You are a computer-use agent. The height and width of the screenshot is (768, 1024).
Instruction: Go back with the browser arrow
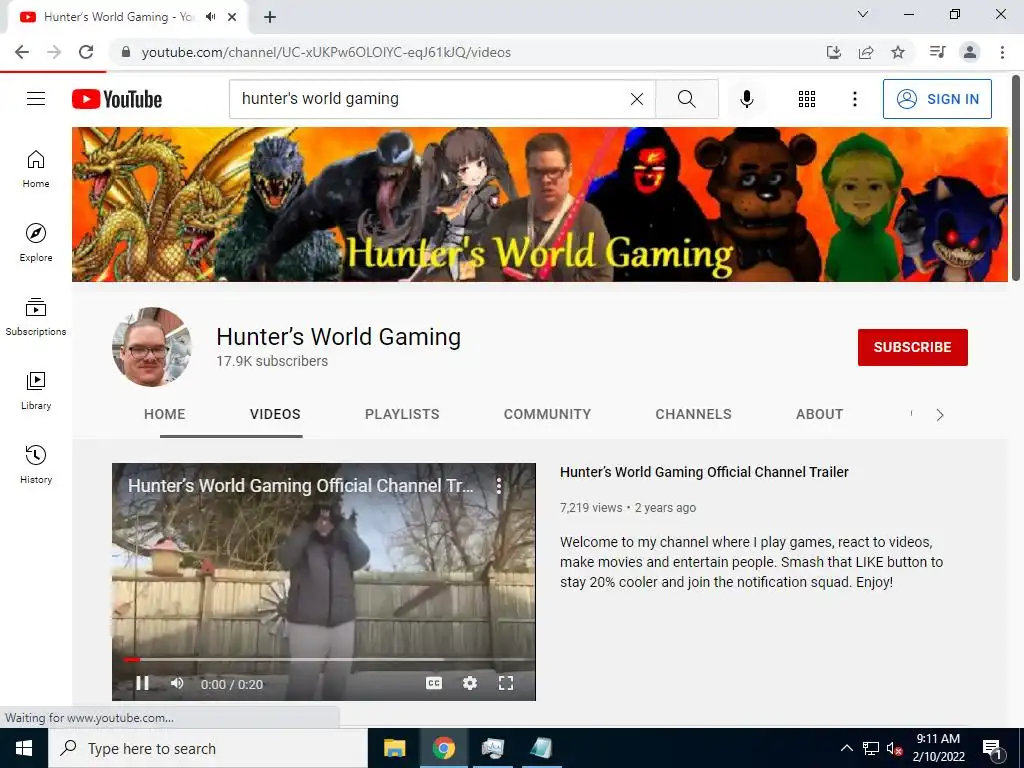pos(22,52)
